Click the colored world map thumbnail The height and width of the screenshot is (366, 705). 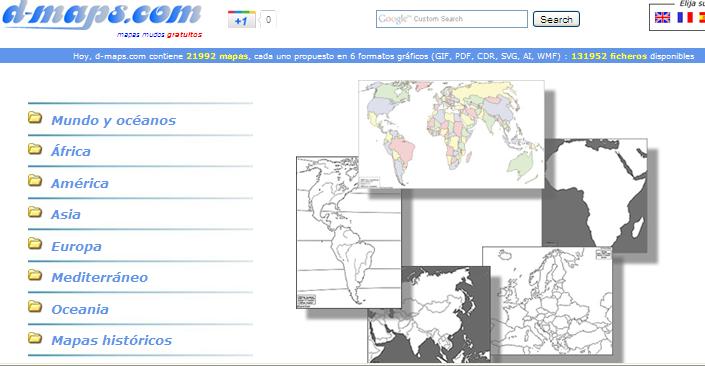[x=451, y=134]
